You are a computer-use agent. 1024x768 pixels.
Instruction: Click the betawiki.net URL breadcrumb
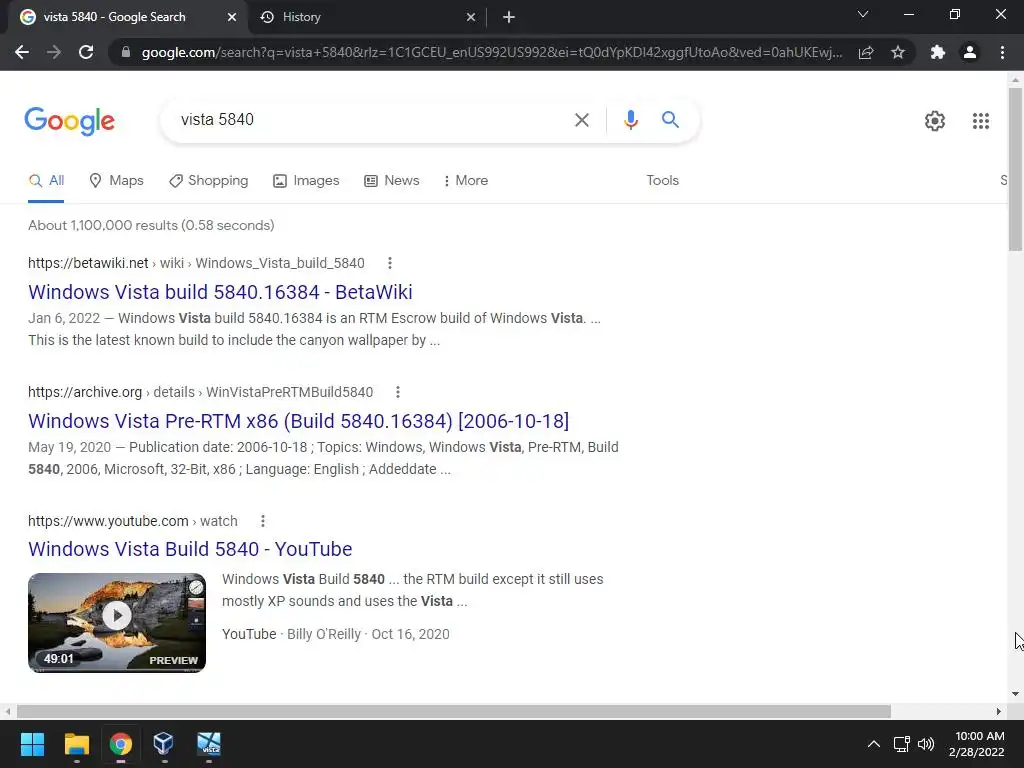pos(196,263)
